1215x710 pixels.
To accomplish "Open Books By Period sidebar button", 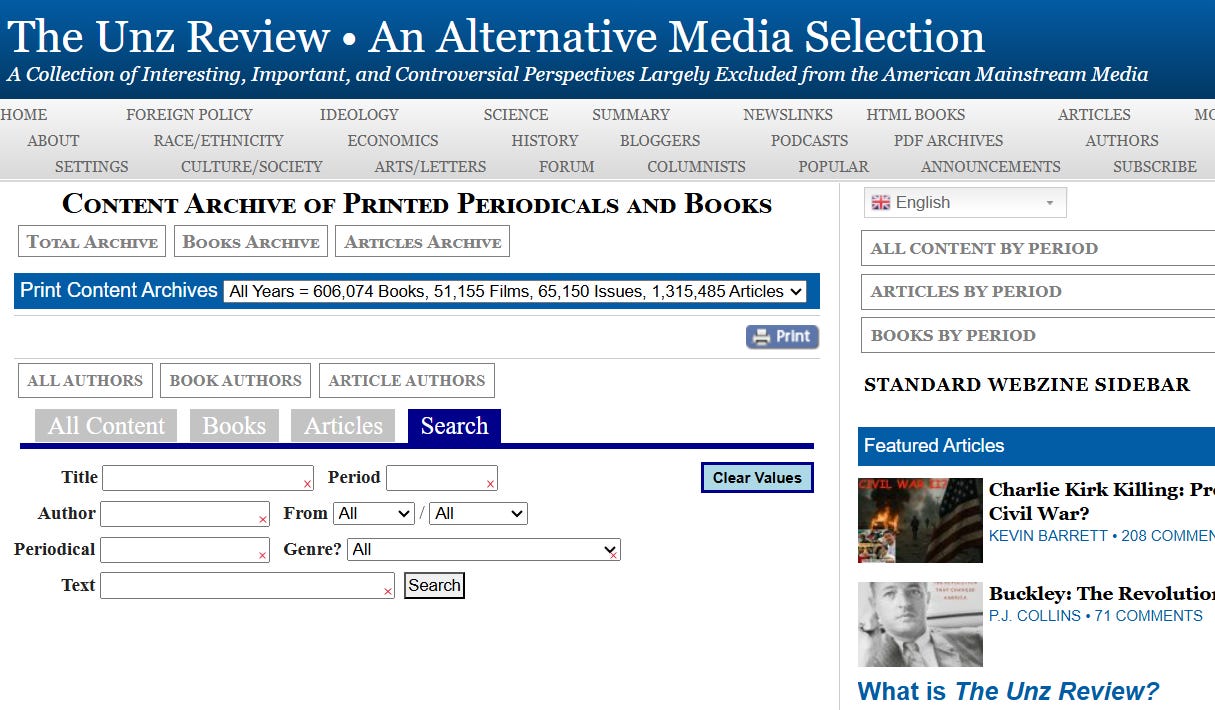I will click(1037, 335).
